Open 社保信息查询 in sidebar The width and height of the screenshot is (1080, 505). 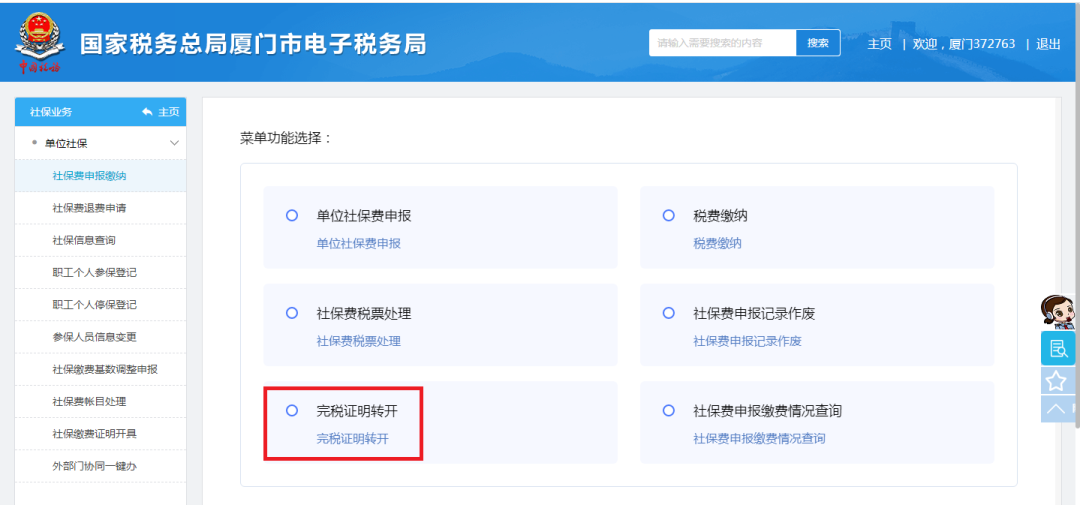101,240
